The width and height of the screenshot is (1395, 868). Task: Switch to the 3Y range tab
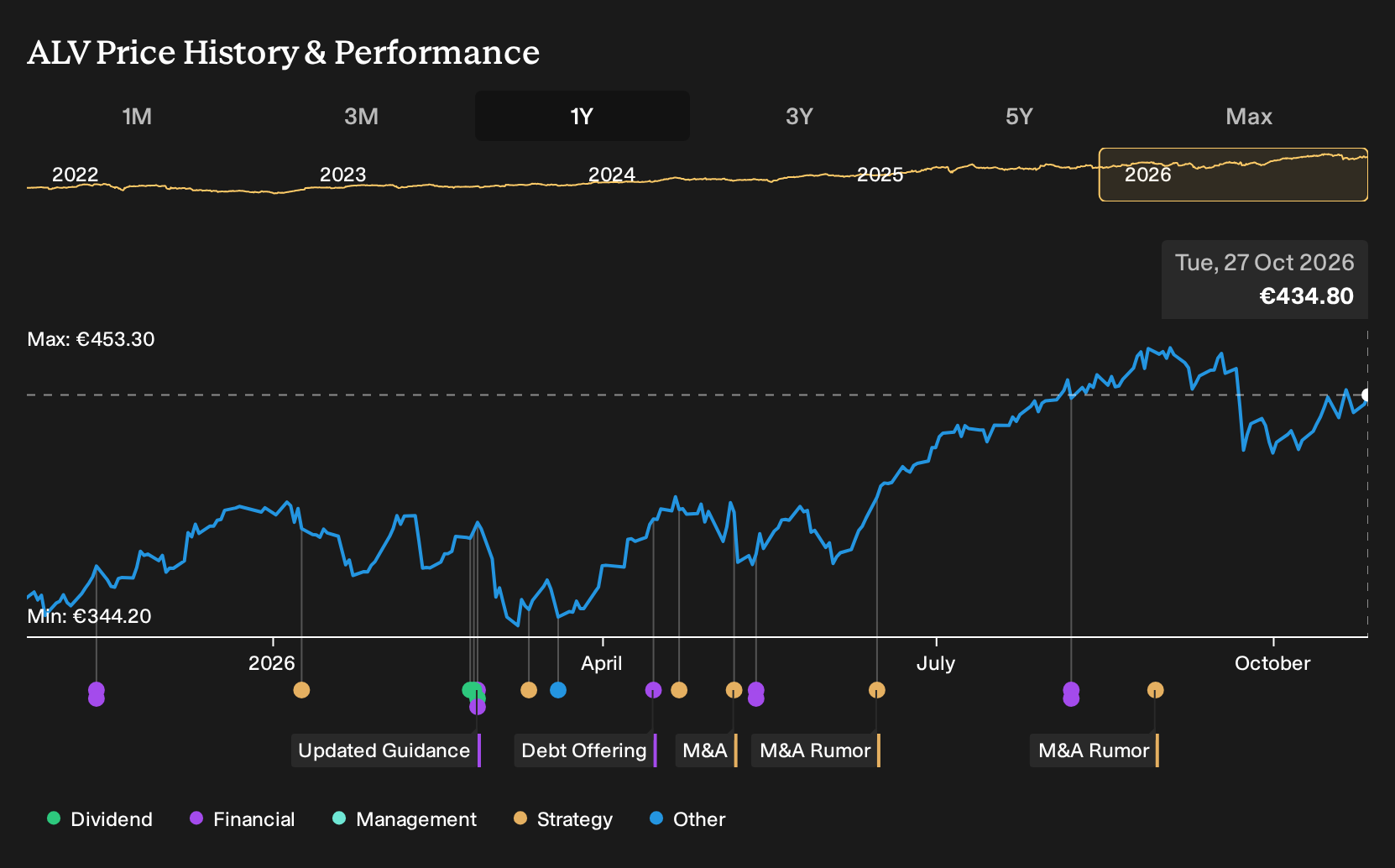[799, 116]
